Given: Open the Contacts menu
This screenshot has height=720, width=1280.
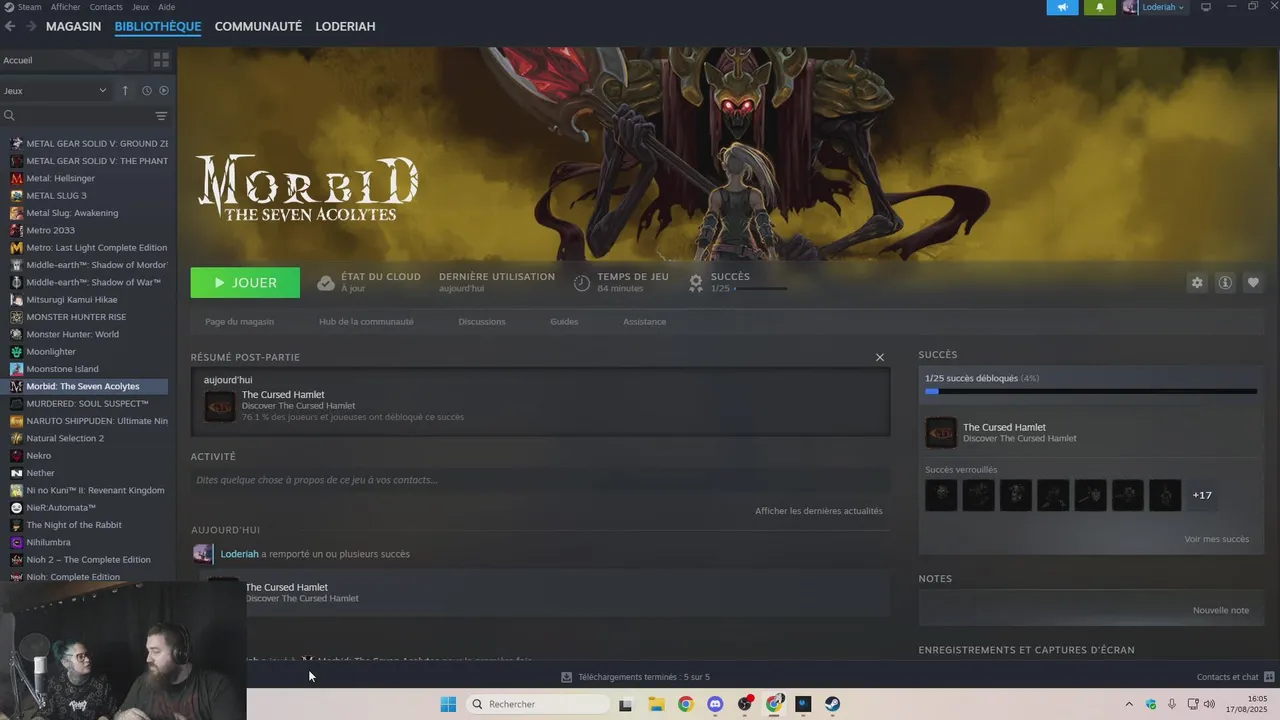Looking at the screenshot, I should 106,7.
